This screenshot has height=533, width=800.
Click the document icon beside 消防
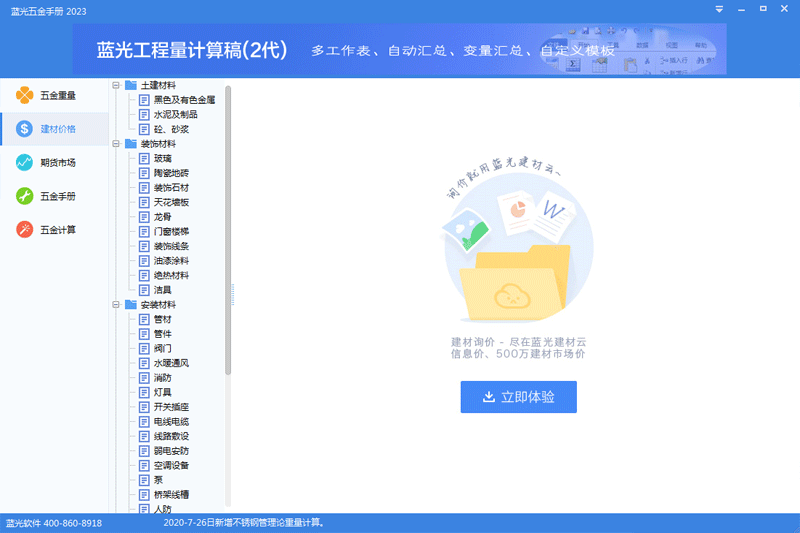144,378
